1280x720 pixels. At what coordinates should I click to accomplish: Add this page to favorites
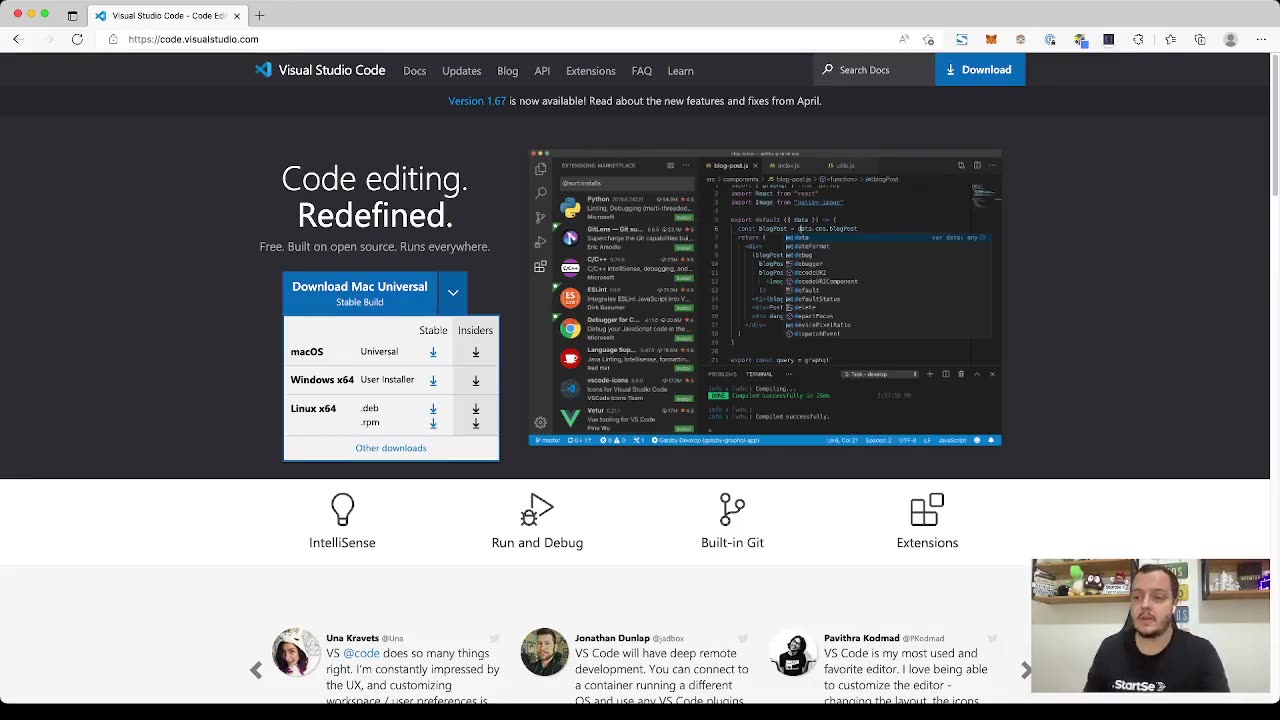click(929, 39)
